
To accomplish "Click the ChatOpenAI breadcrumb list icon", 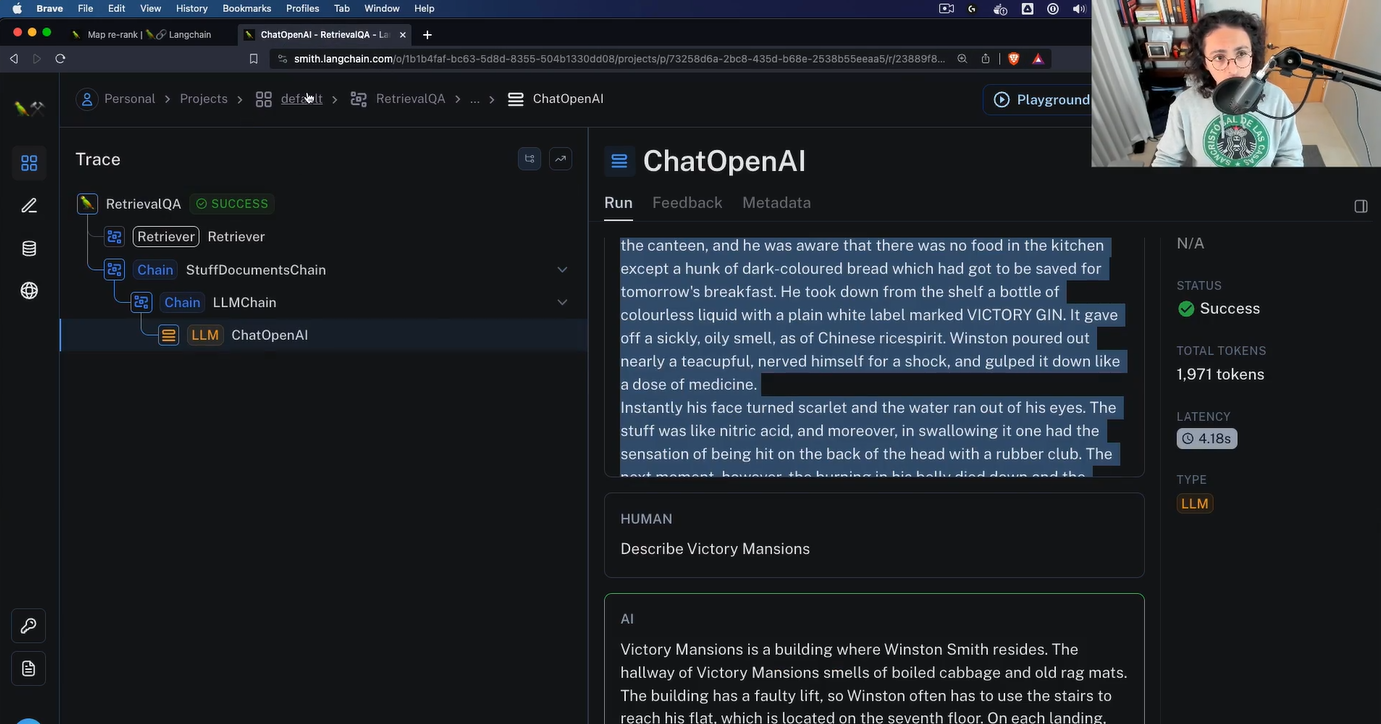I will pos(516,99).
